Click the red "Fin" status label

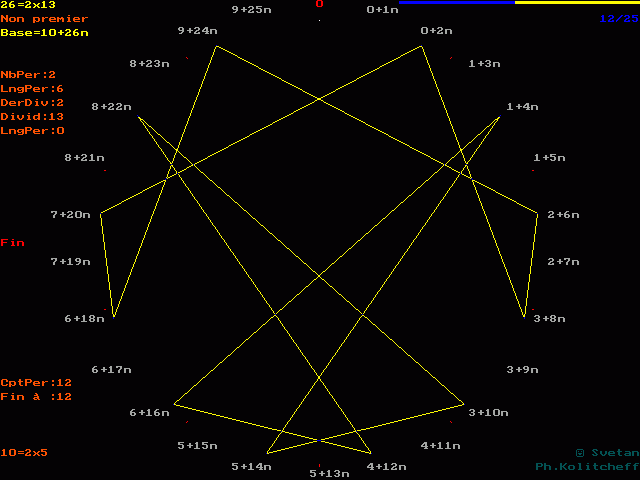(12, 243)
